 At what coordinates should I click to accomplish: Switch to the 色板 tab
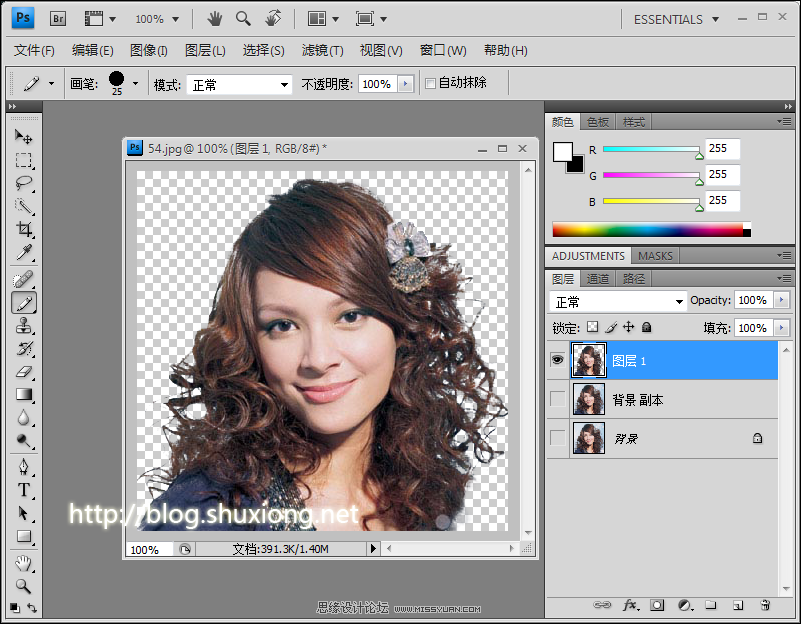(x=598, y=122)
